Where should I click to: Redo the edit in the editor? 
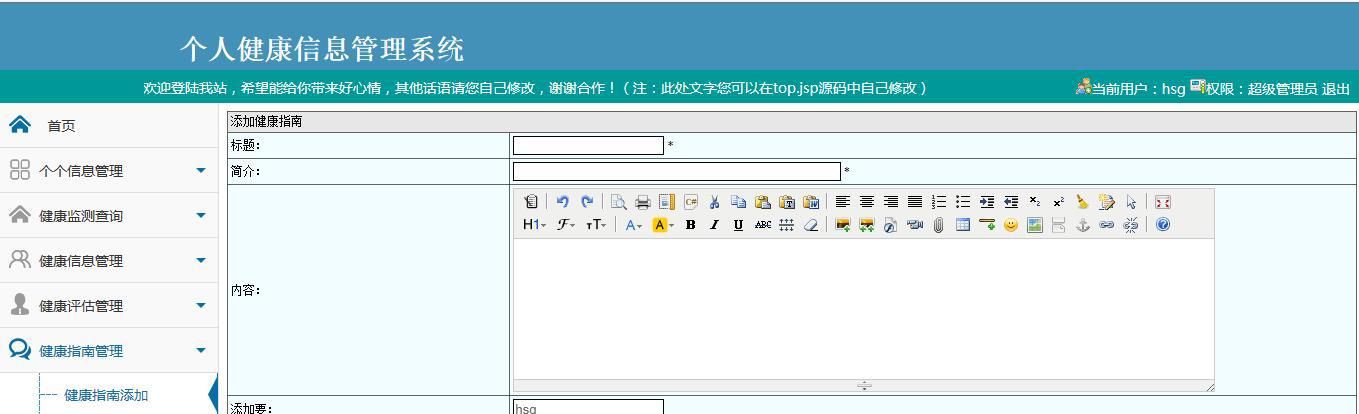[x=587, y=201]
